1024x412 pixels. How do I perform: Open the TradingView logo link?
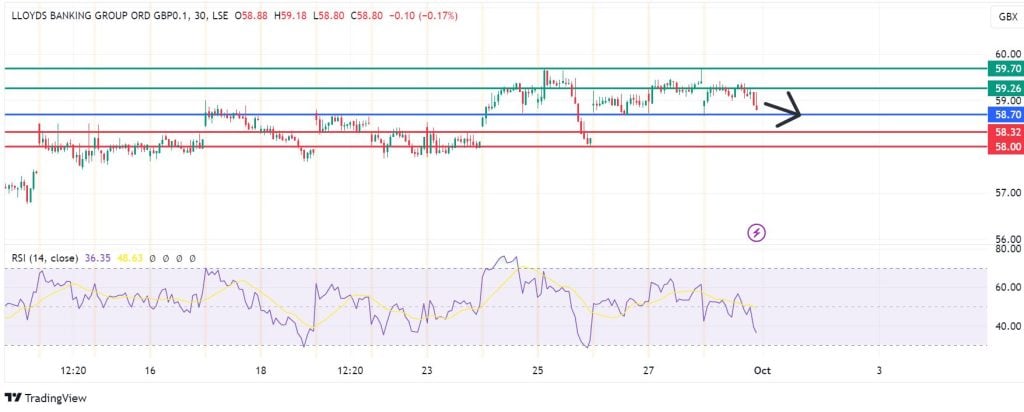tap(46, 398)
